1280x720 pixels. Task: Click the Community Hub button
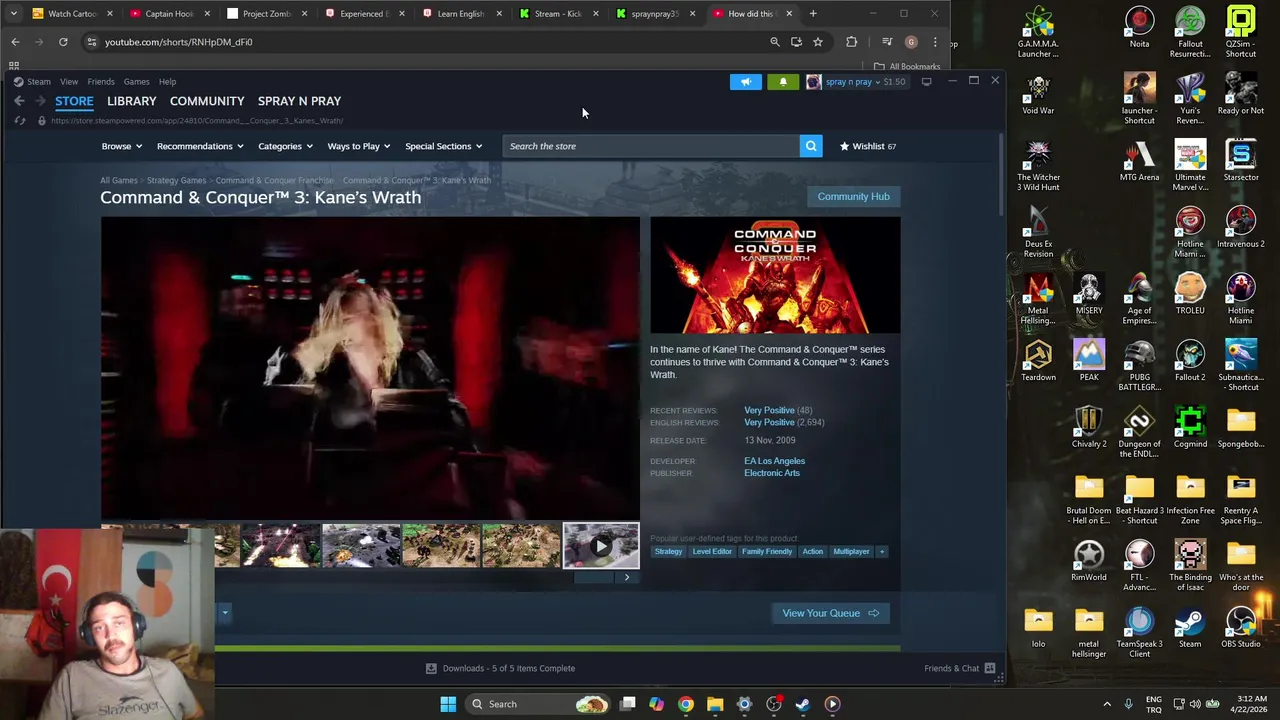pos(853,197)
